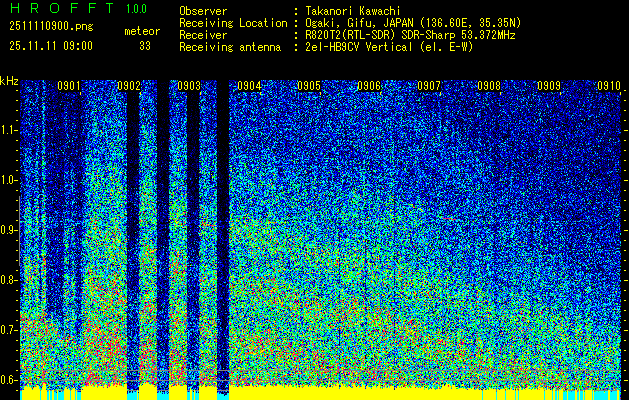Click the 0.8 frequency axis label
The image size is (629, 400).
click(x=9, y=280)
